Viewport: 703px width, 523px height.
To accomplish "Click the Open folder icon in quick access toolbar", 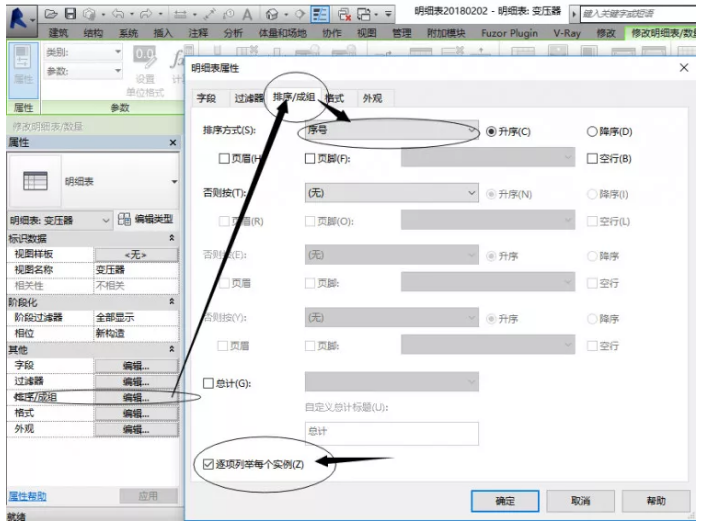I will [x=52, y=15].
